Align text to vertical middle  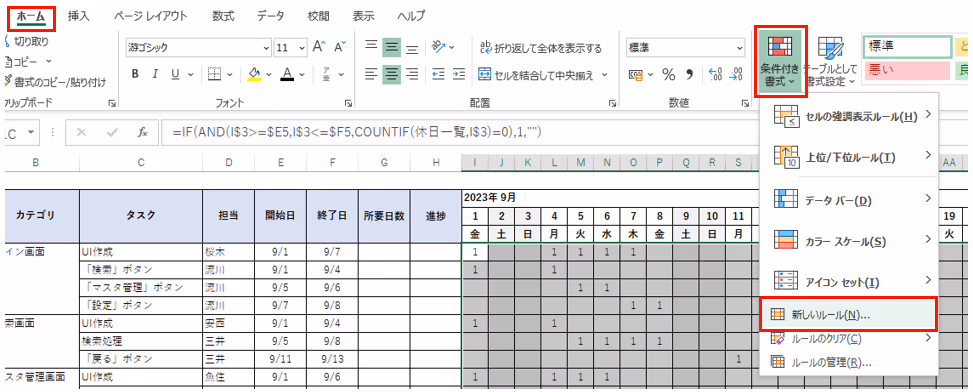click(x=391, y=47)
